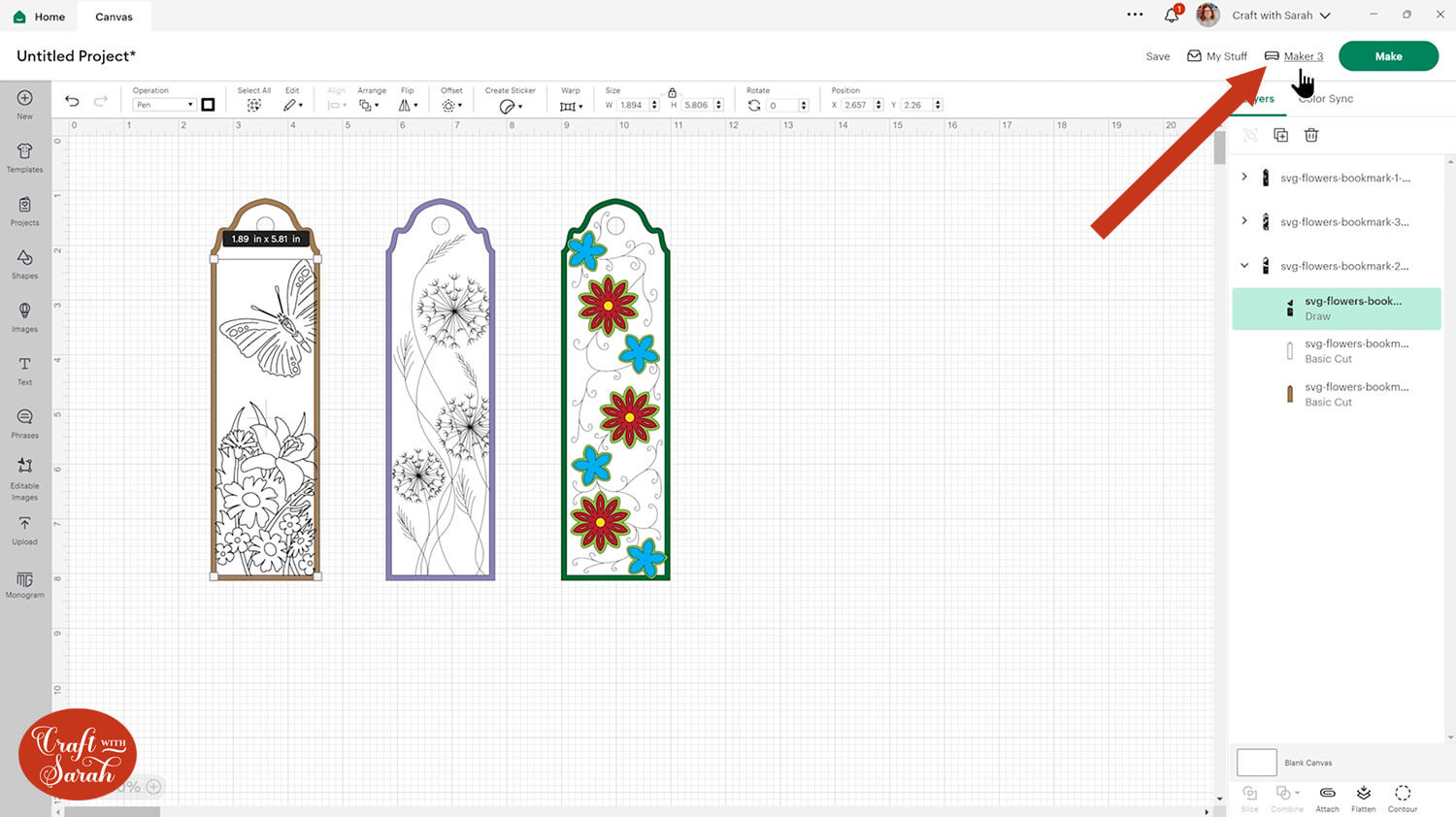
Task: Click the Blank Canvas color swatch
Action: 1256,762
